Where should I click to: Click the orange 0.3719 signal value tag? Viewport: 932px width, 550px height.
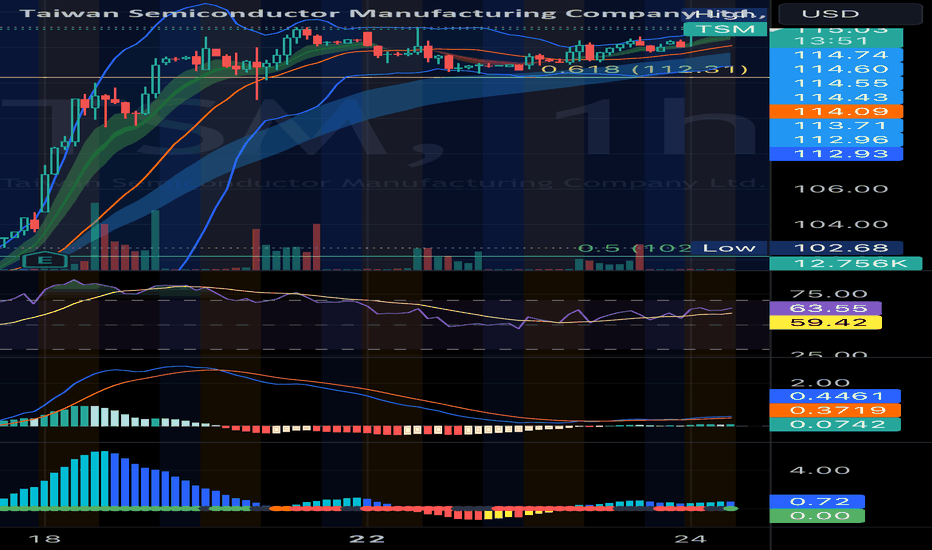(x=835, y=410)
